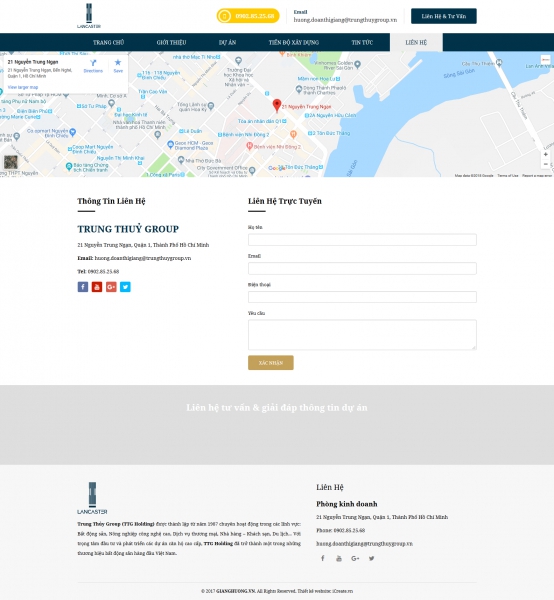
Task: Click the red map pin marker
Action: (x=277, y=105)
